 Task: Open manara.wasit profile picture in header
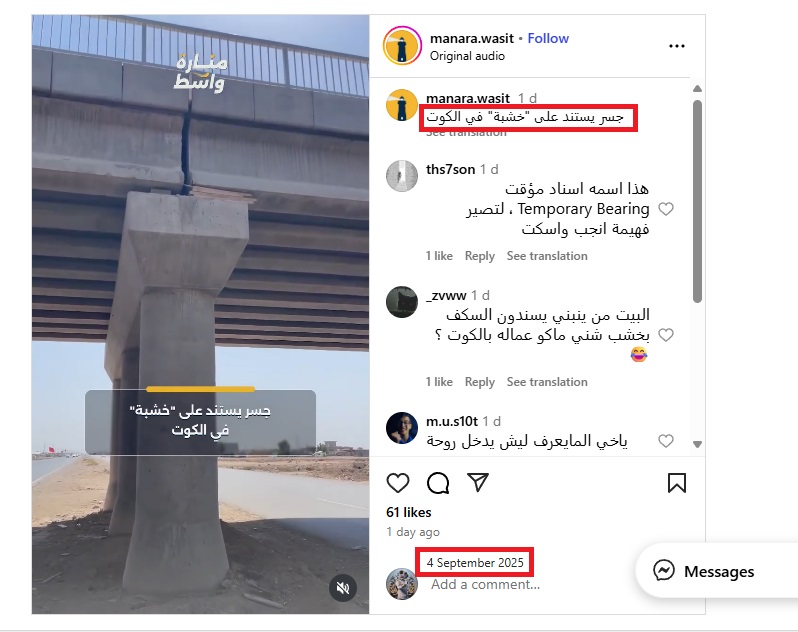402,46
